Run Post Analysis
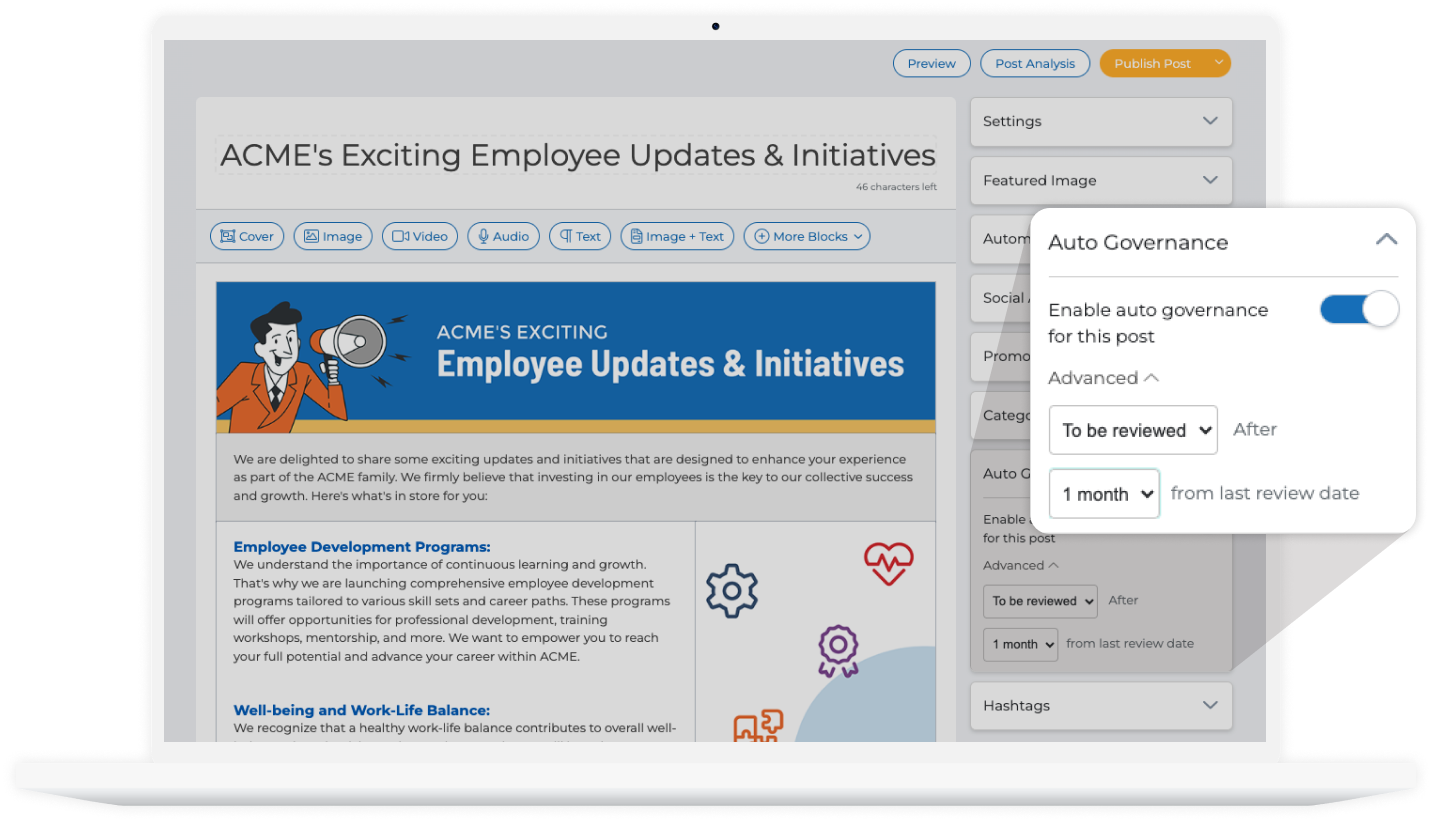Screen dimensions: 1432x822 [x=1035, y=63]
